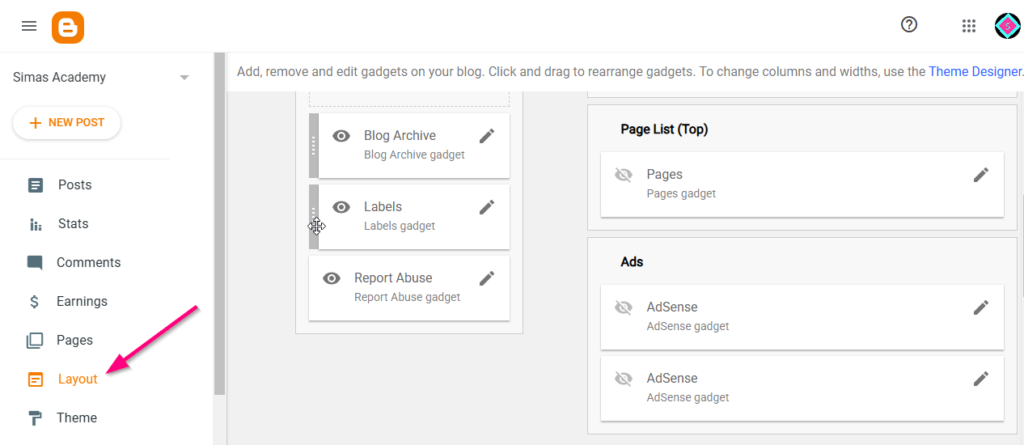The height and width of the screenshot is (445, 1024).
Task: Click the Earnings dollar sign icon
Action: coord(35,301)
